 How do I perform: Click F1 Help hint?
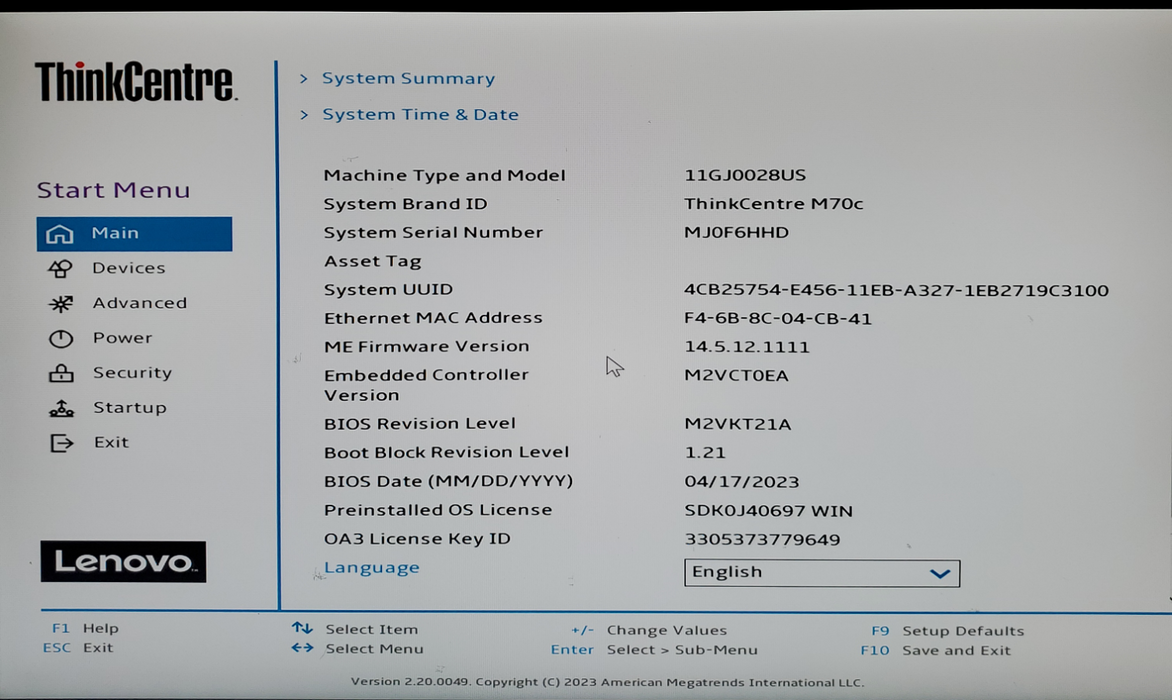tap(85, 628)
